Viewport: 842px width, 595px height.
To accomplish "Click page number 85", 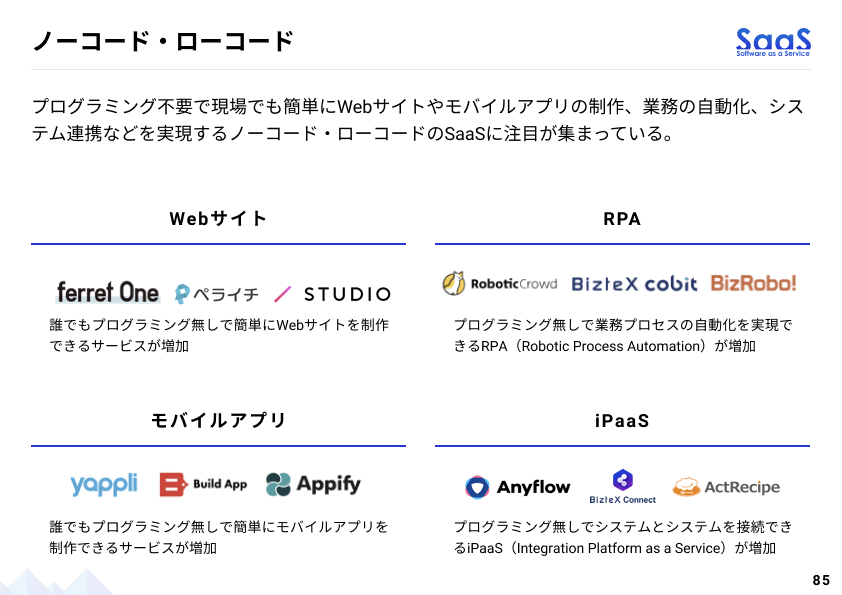I will coord(821,580).
